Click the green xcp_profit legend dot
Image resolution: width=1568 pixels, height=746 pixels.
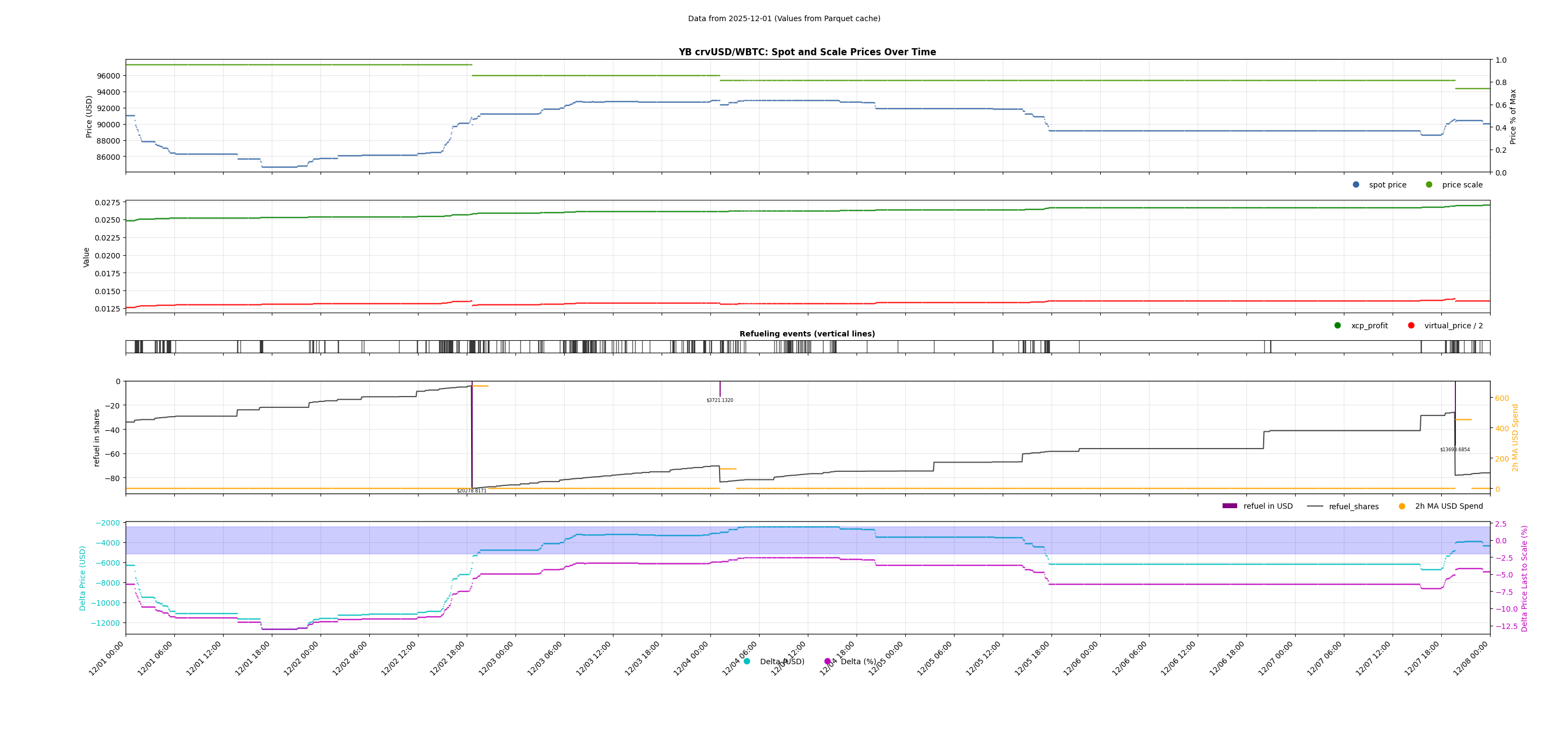(x=1337, y=325)
